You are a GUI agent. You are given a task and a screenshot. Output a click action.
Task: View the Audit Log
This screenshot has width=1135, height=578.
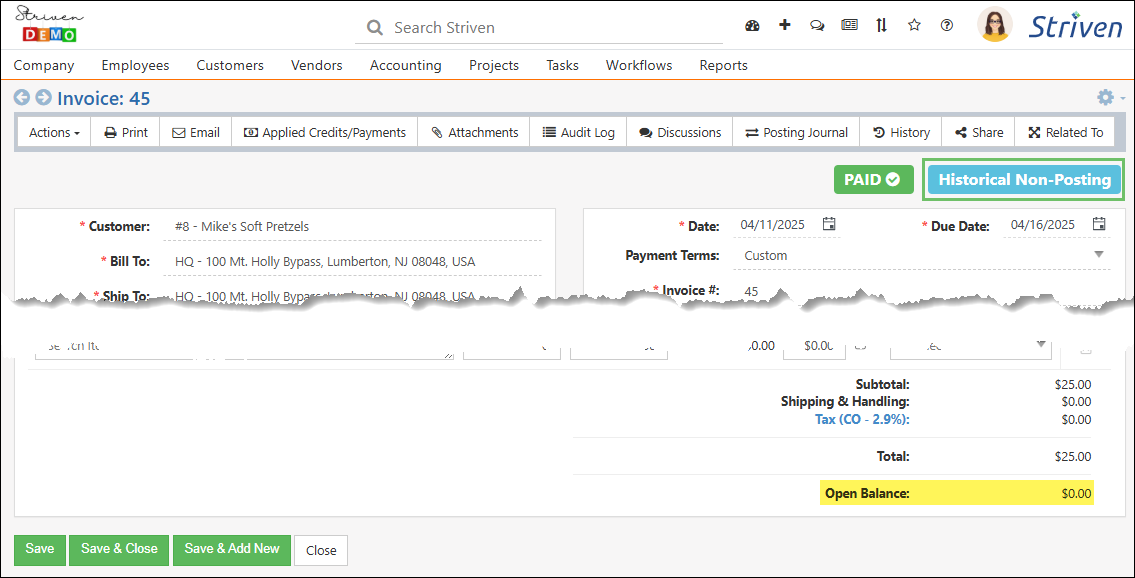tap(578, 132)
